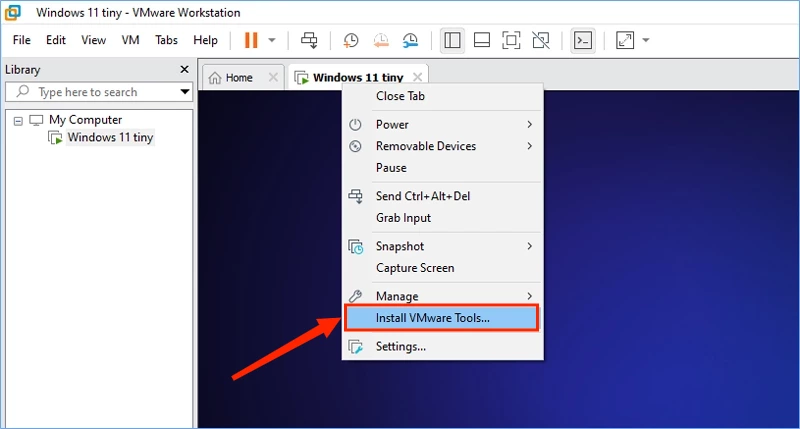Click revert to snapshot toolbar icon

[x=381, y=40]
